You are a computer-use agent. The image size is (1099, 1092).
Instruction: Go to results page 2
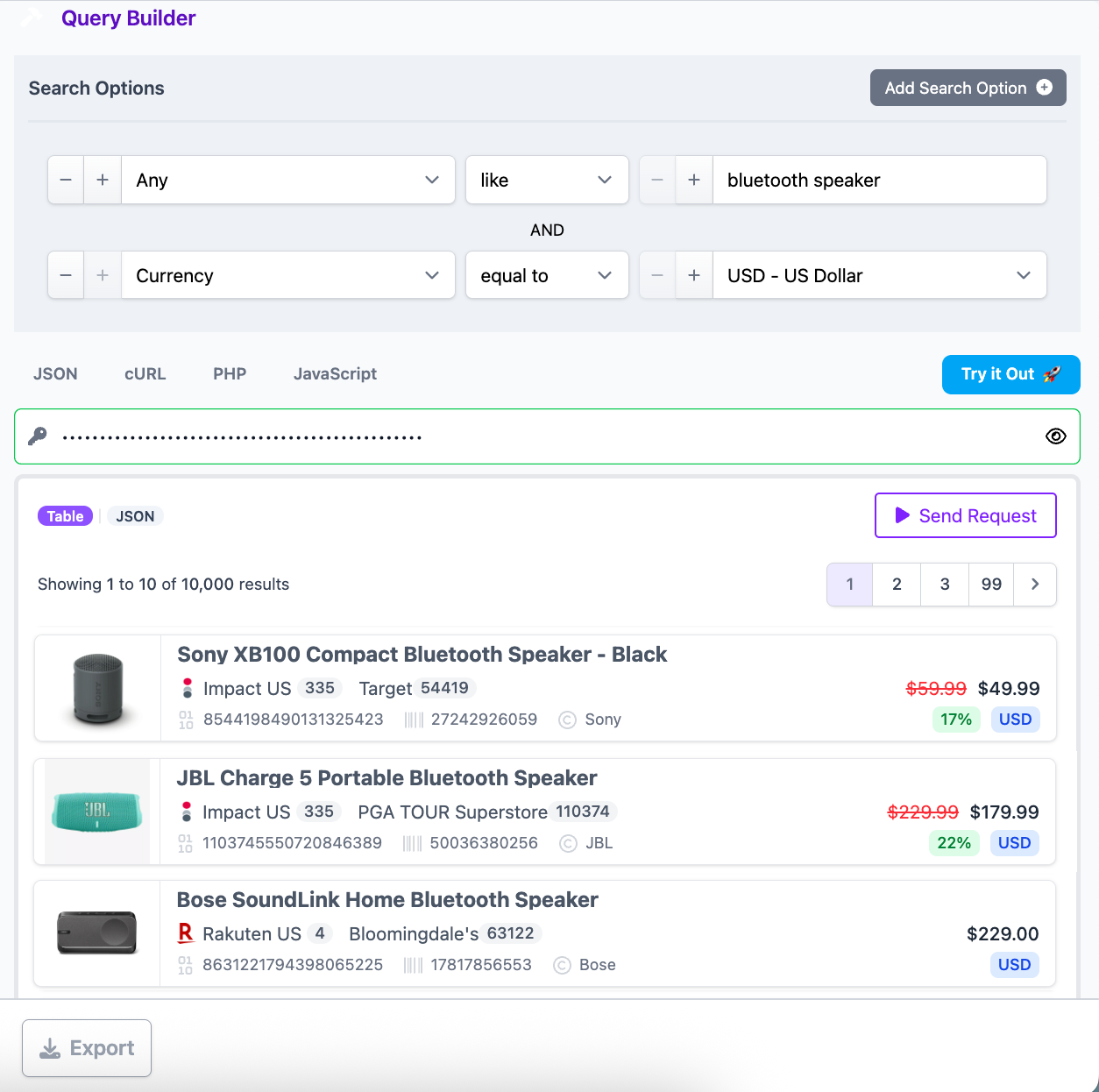897,585
